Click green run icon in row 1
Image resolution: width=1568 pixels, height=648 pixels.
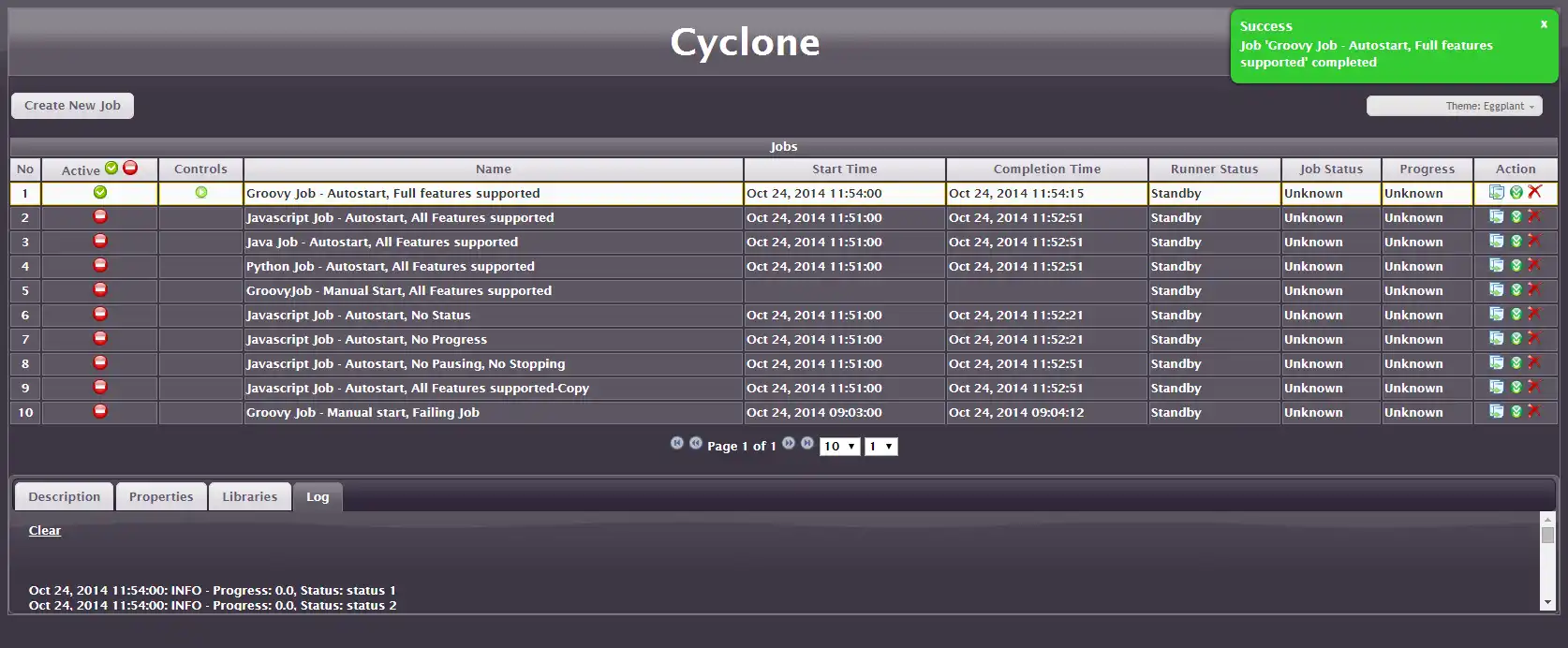pyautogui.click(x=1516, y=192)
